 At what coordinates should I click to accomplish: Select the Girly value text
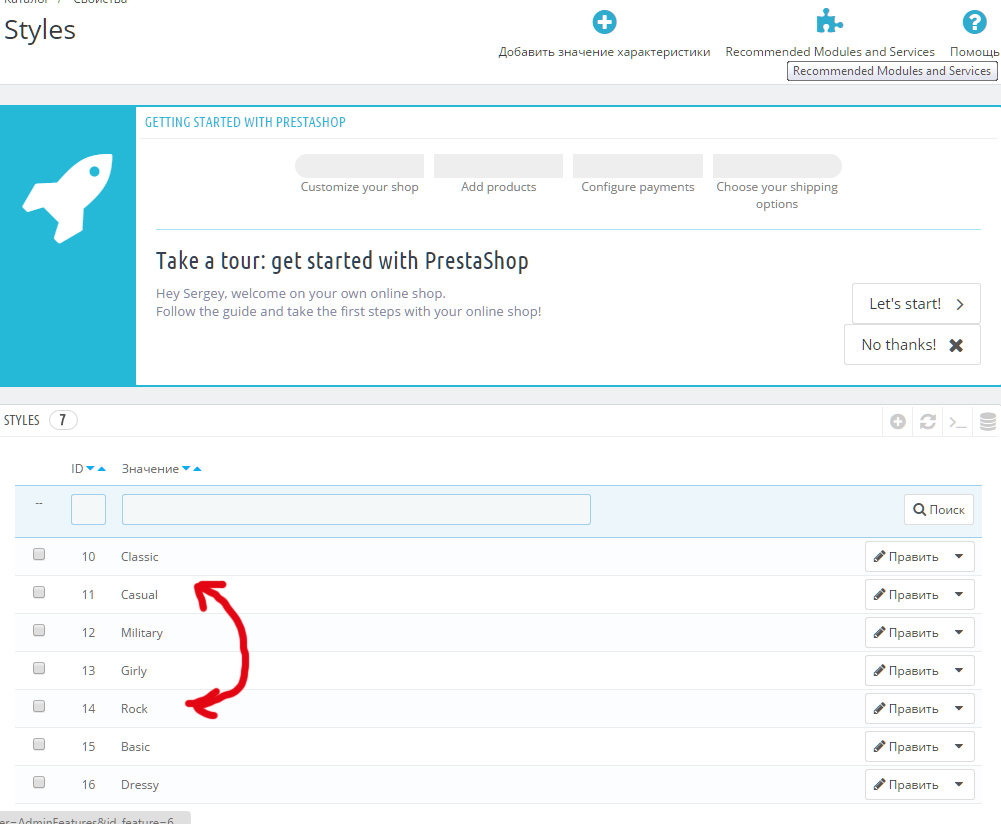134,671
